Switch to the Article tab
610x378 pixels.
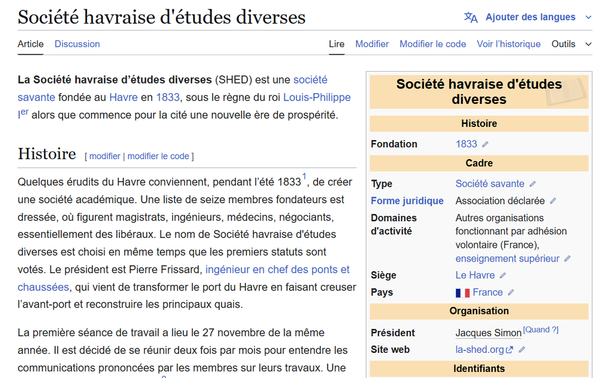(x=30, y=44)
